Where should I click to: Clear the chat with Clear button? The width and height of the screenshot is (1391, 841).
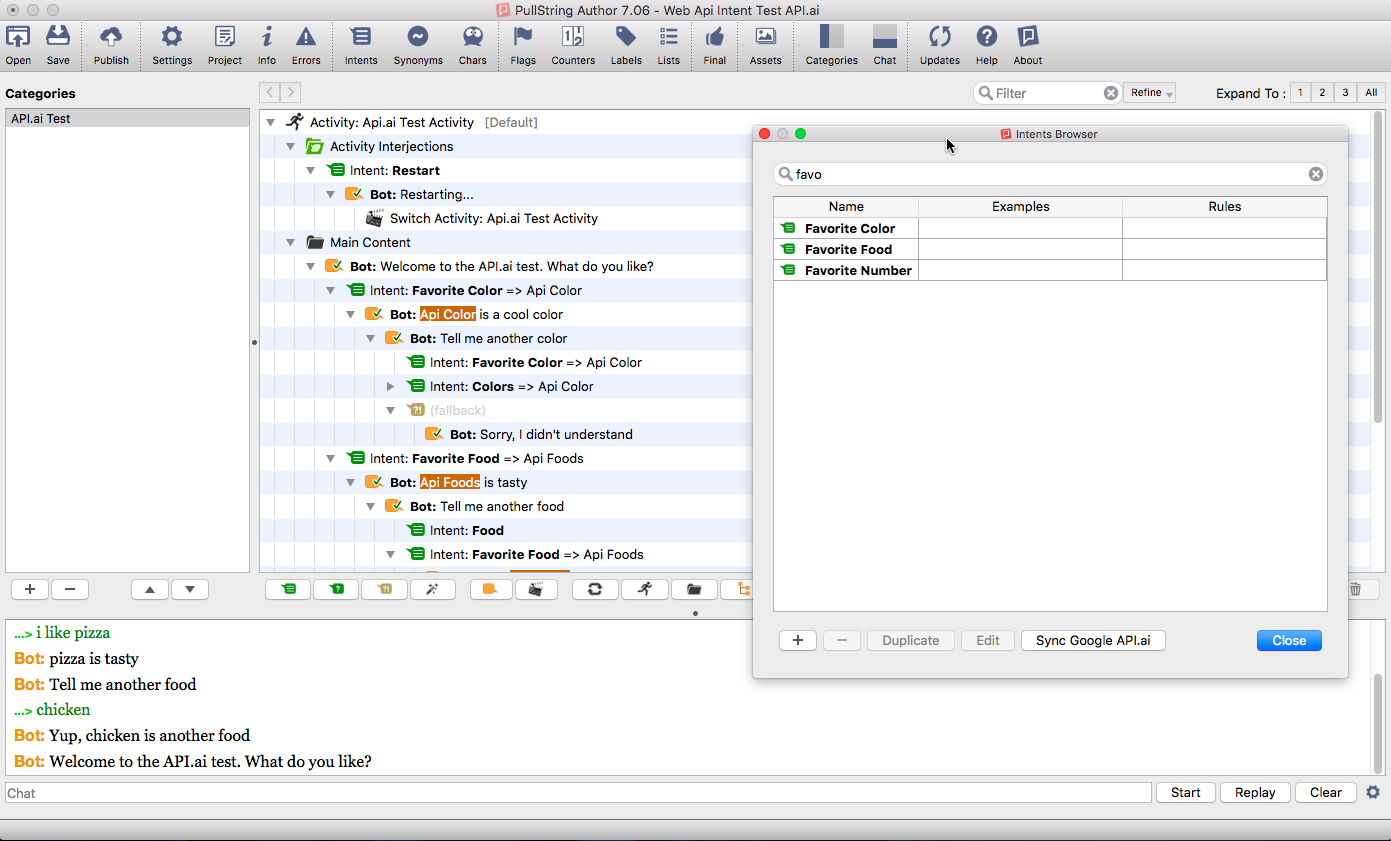[1326, 792]
